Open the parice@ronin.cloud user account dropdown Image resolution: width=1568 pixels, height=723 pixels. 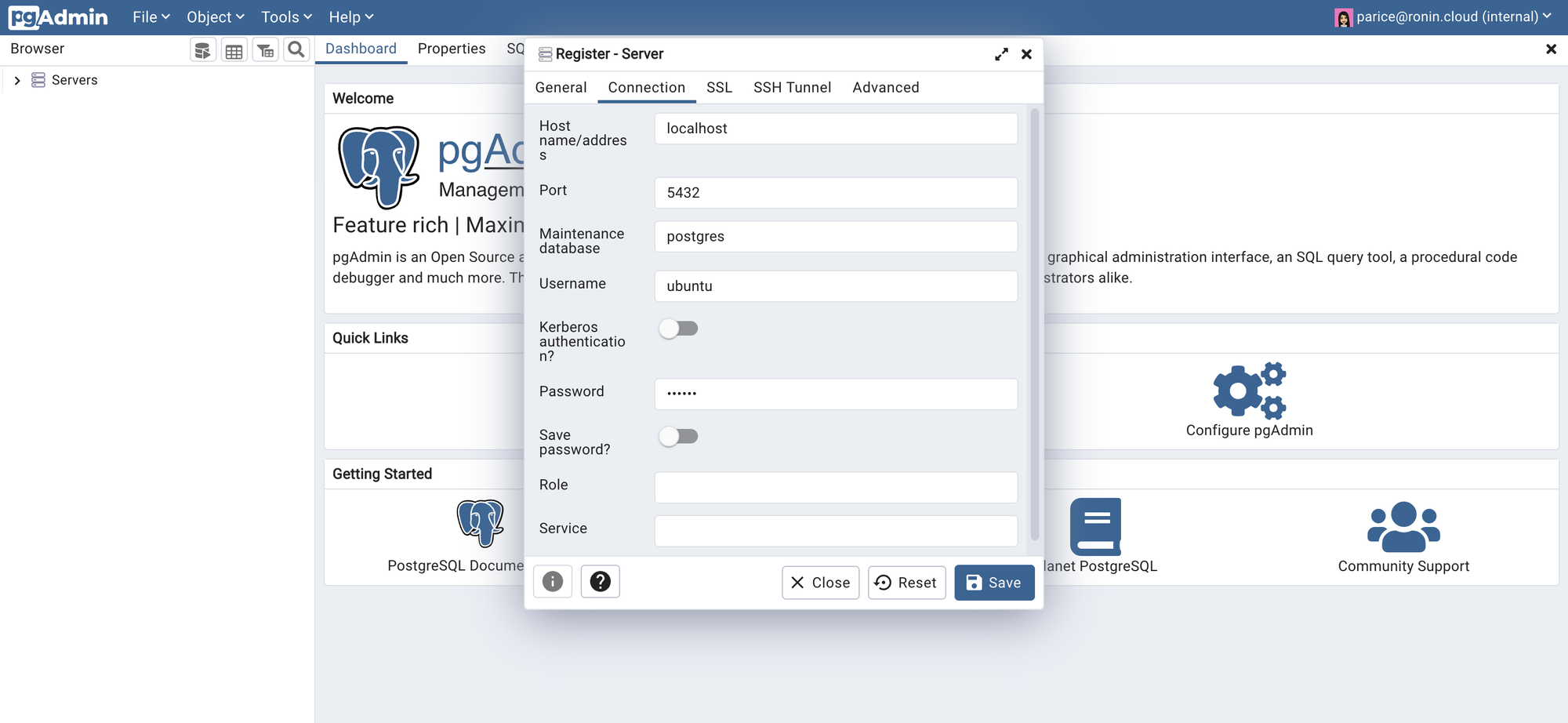click(1443, 17)
